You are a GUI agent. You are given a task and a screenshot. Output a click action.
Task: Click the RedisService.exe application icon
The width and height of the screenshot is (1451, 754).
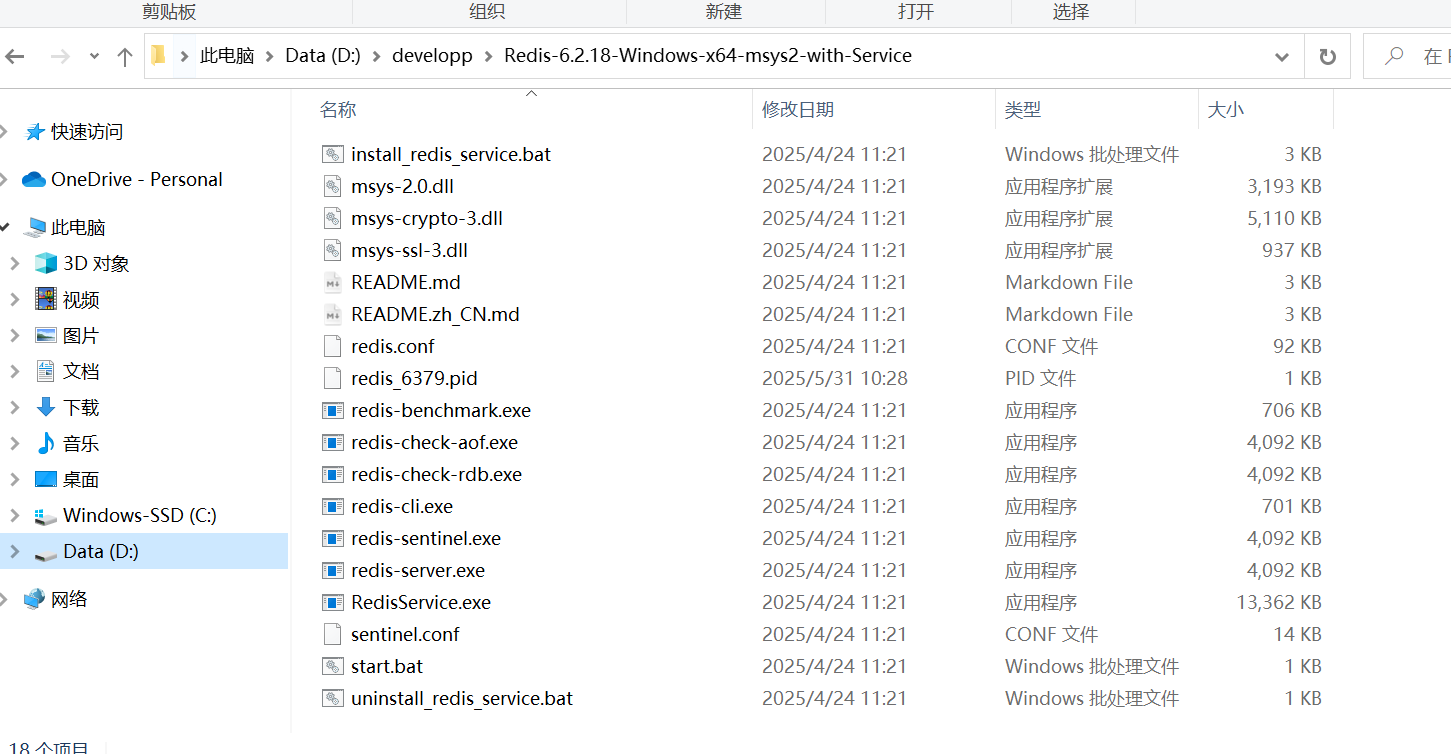pos(332,602)
